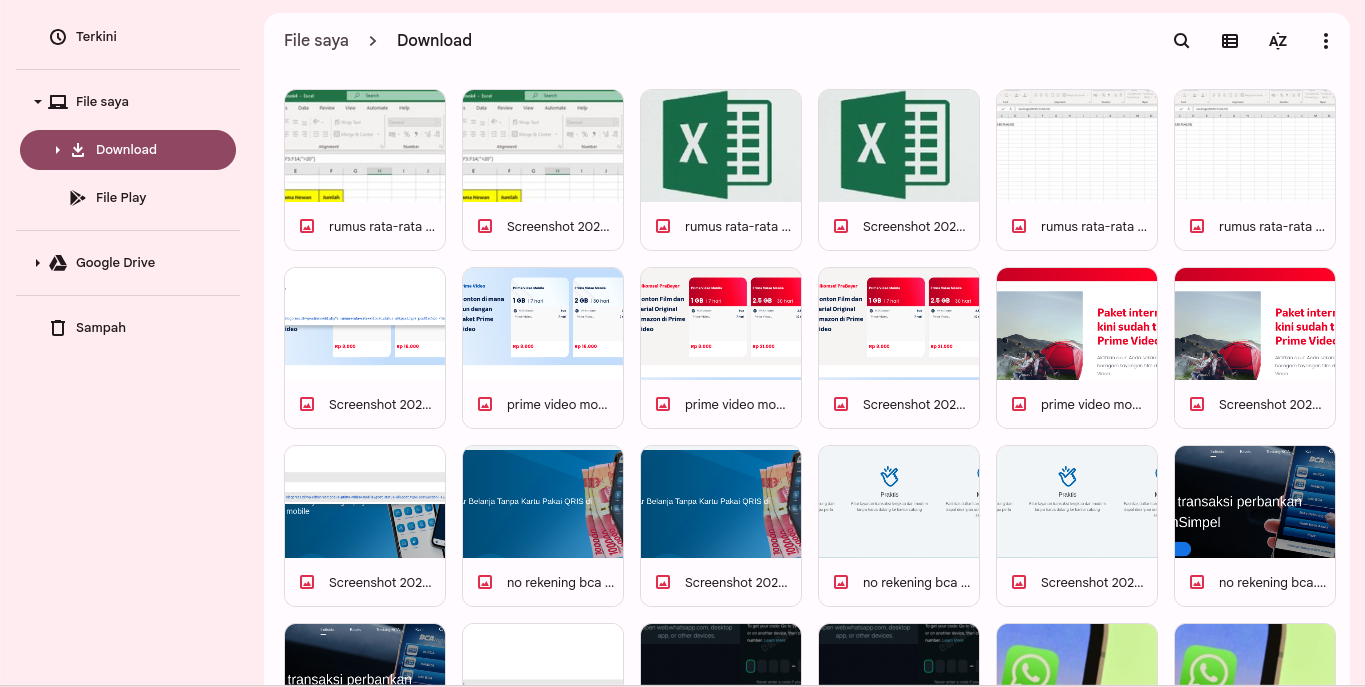
Task: Select Screenshot file with red 2.5 GB cards
Action: click(899, 348)
